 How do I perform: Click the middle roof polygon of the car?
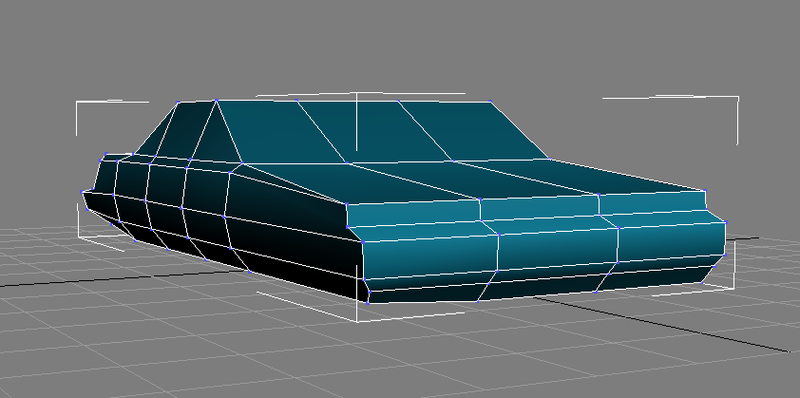[372, 130]
